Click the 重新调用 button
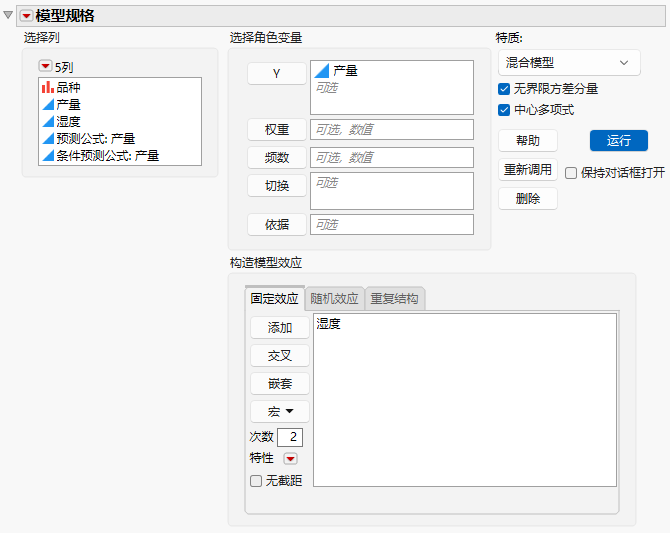 (528, 170)
